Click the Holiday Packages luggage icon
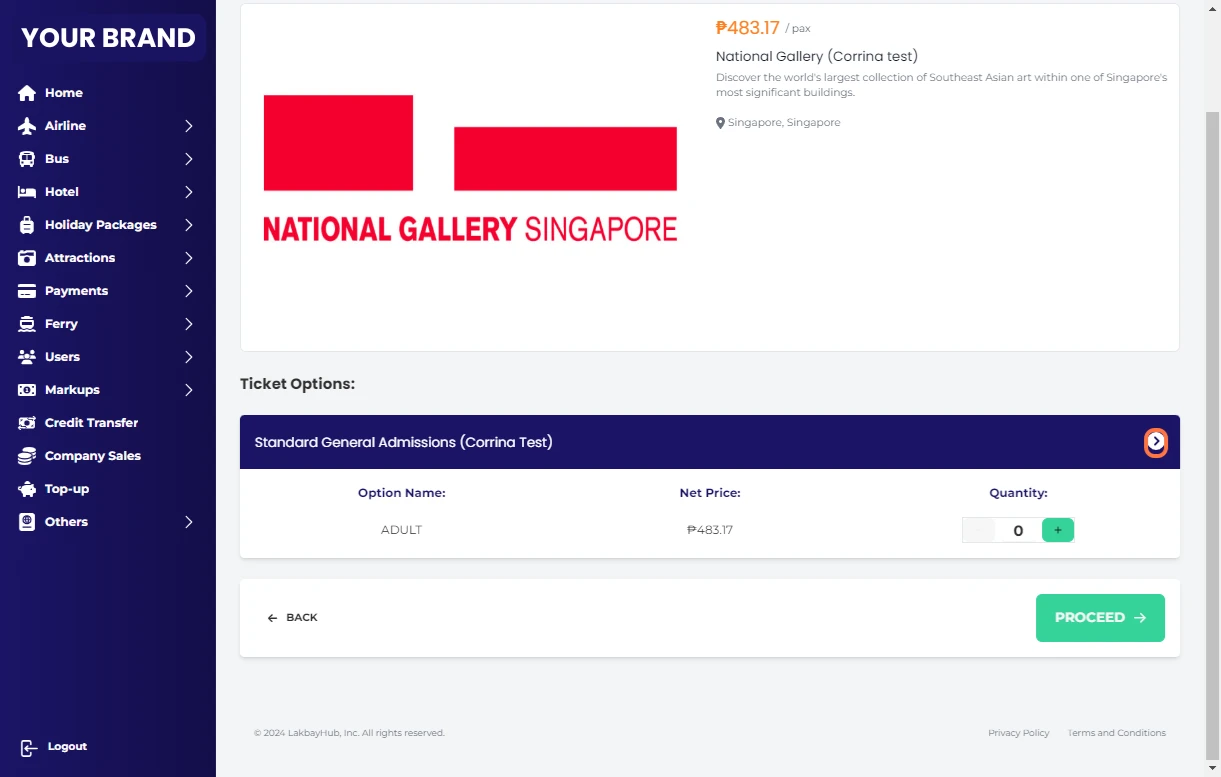 (27, 225)
